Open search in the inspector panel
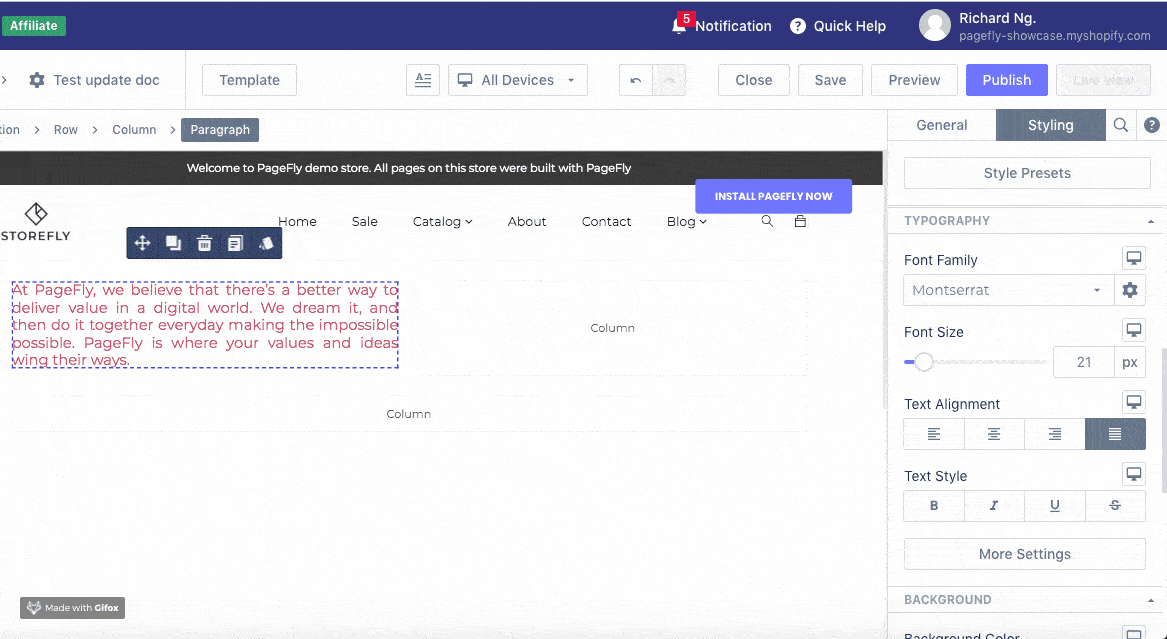Screen dimensions: 1167x639 [1121, 125]
